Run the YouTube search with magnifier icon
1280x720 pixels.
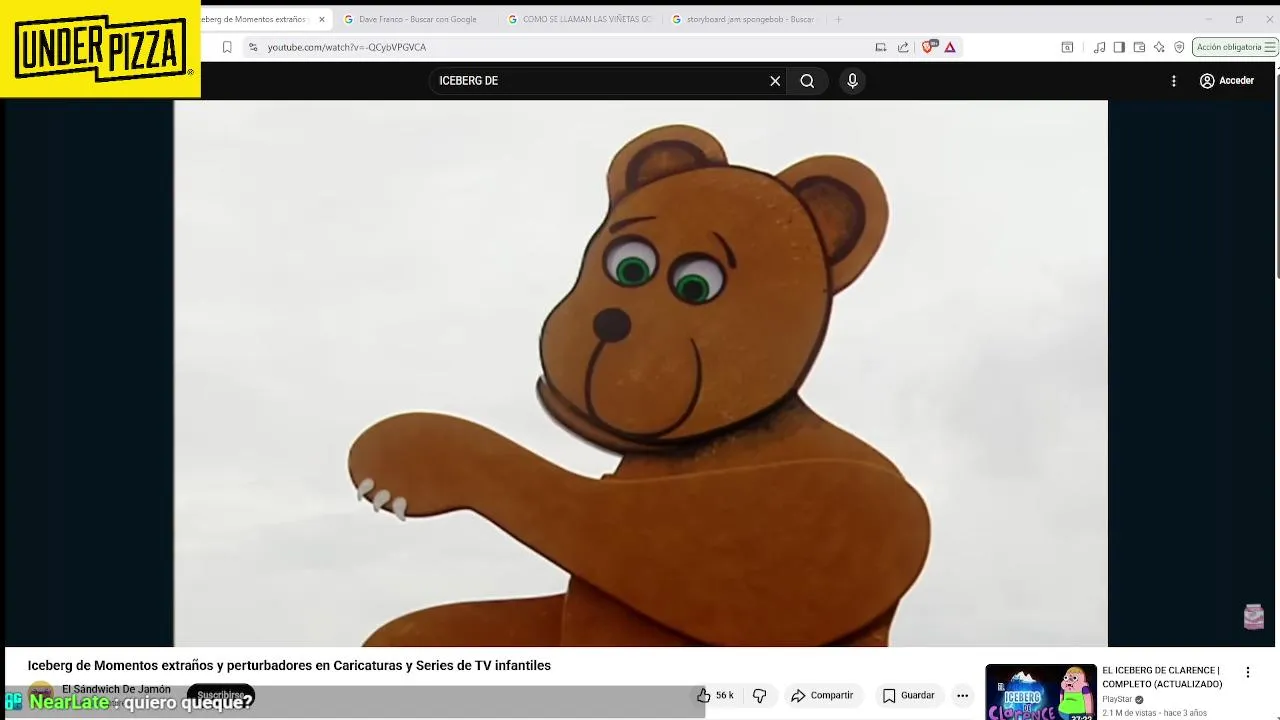(807, 81)
